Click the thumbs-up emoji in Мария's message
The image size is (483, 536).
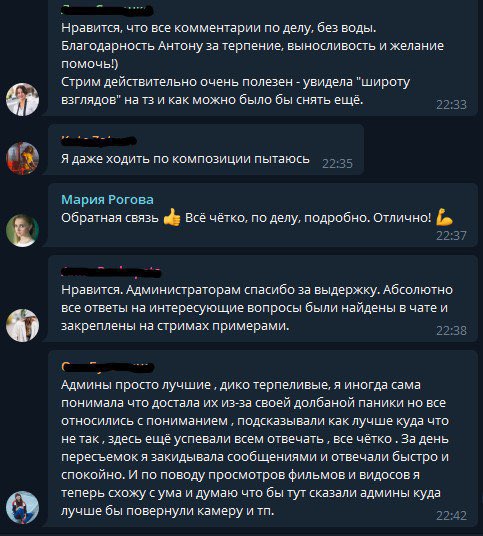coord(172,217)
